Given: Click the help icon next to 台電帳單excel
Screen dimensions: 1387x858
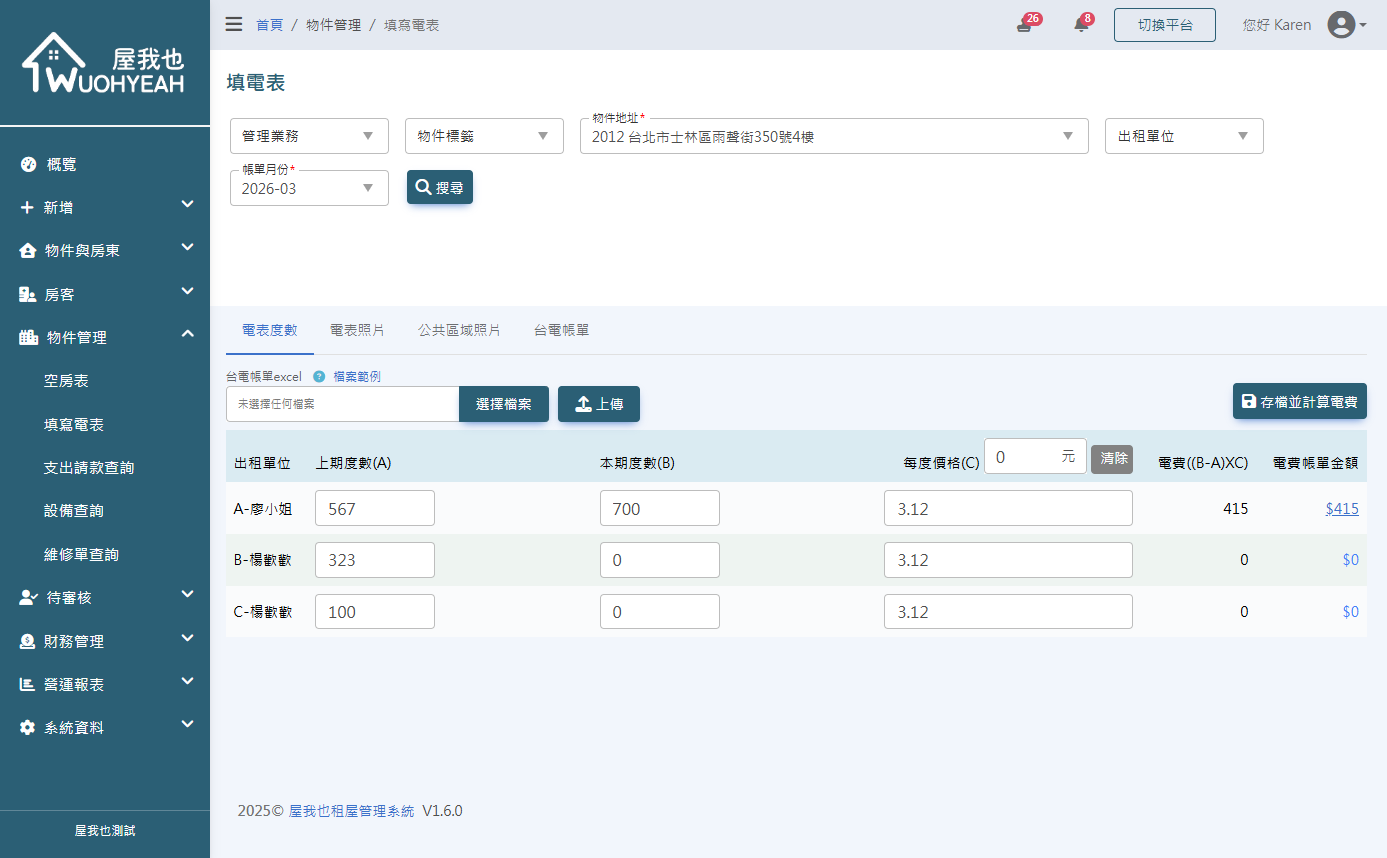Looking at the screenshot, I should pos(319,377).
